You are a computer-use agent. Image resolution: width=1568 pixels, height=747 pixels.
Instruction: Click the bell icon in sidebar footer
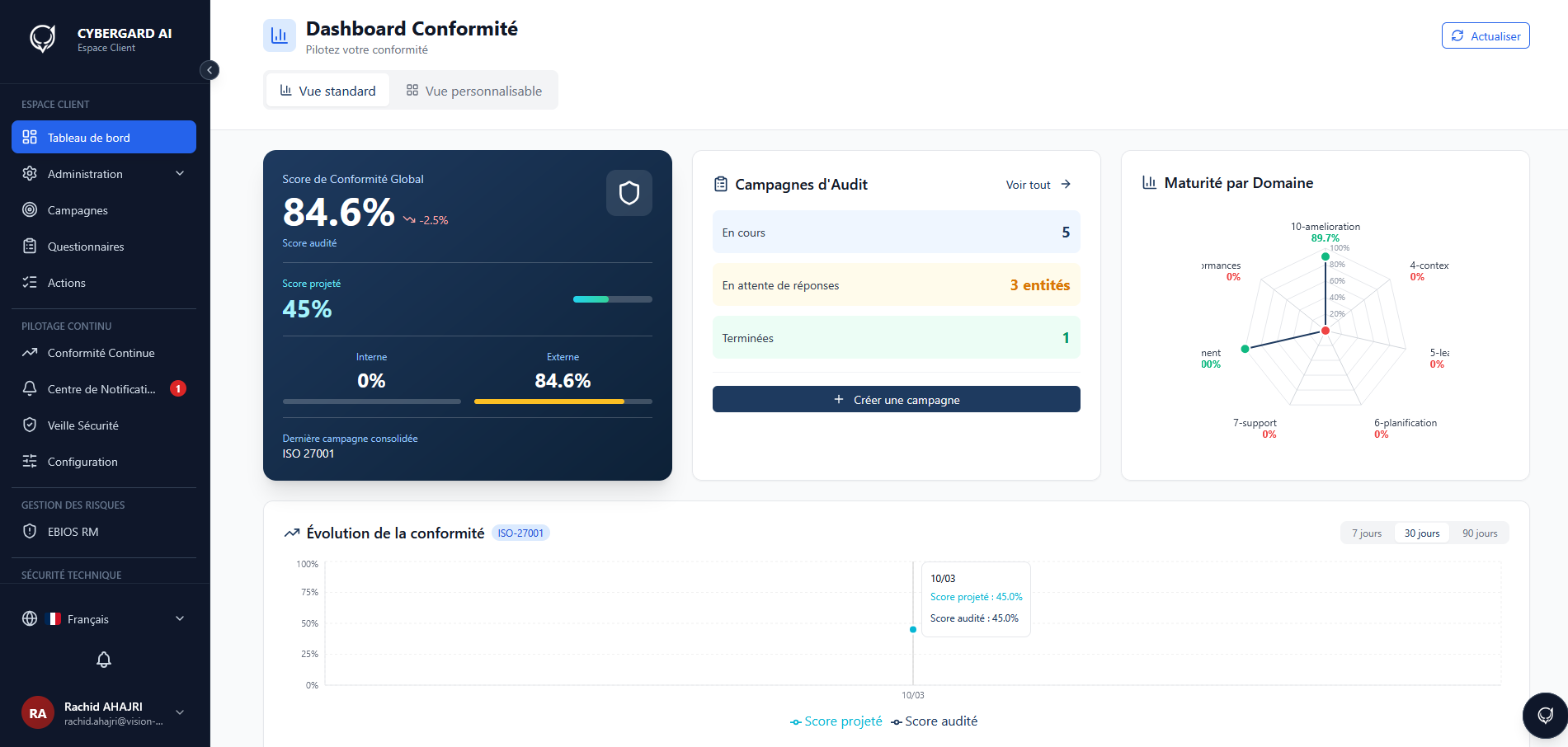(x=104, y=660)
